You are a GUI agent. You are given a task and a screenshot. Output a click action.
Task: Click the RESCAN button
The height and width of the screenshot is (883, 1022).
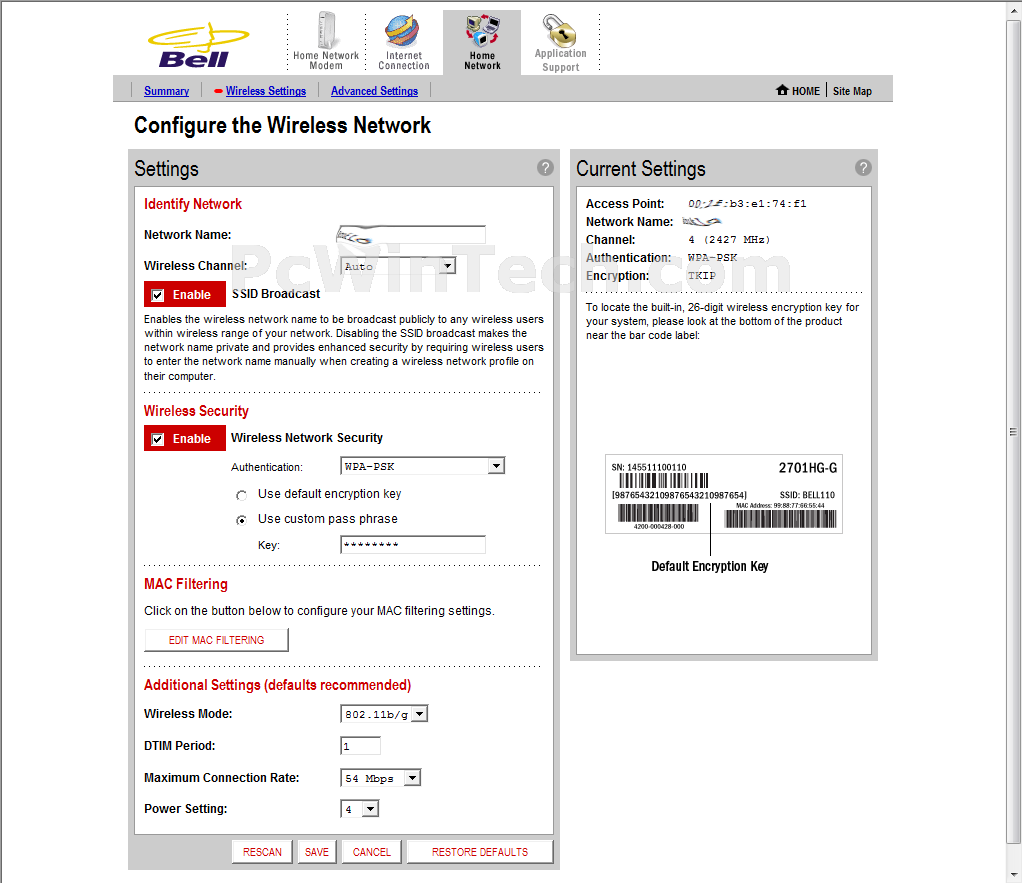(262, 852)
